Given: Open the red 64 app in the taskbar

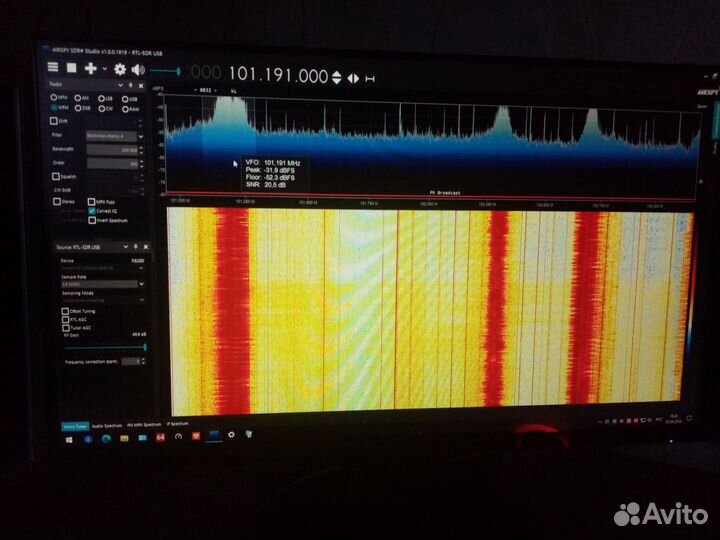Looking at the screenshot, I should click(160, 437).
